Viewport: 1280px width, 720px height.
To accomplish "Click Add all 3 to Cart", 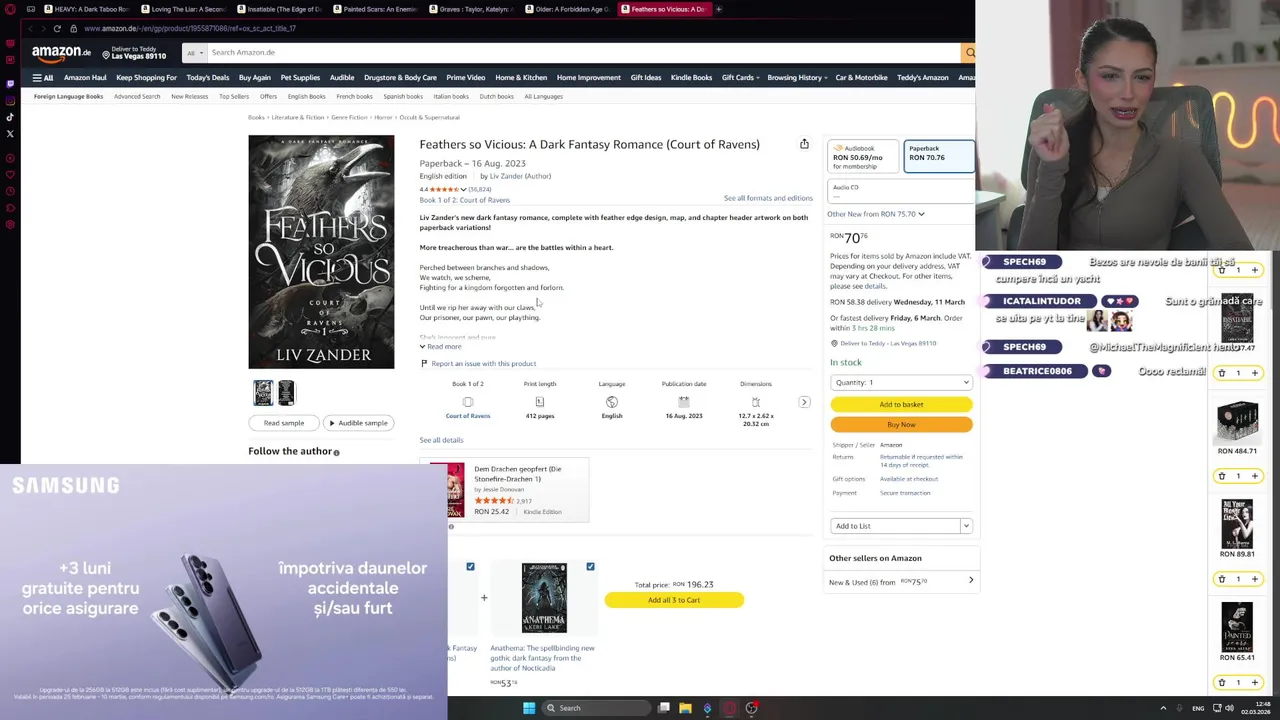I will [x=674, y=600].
